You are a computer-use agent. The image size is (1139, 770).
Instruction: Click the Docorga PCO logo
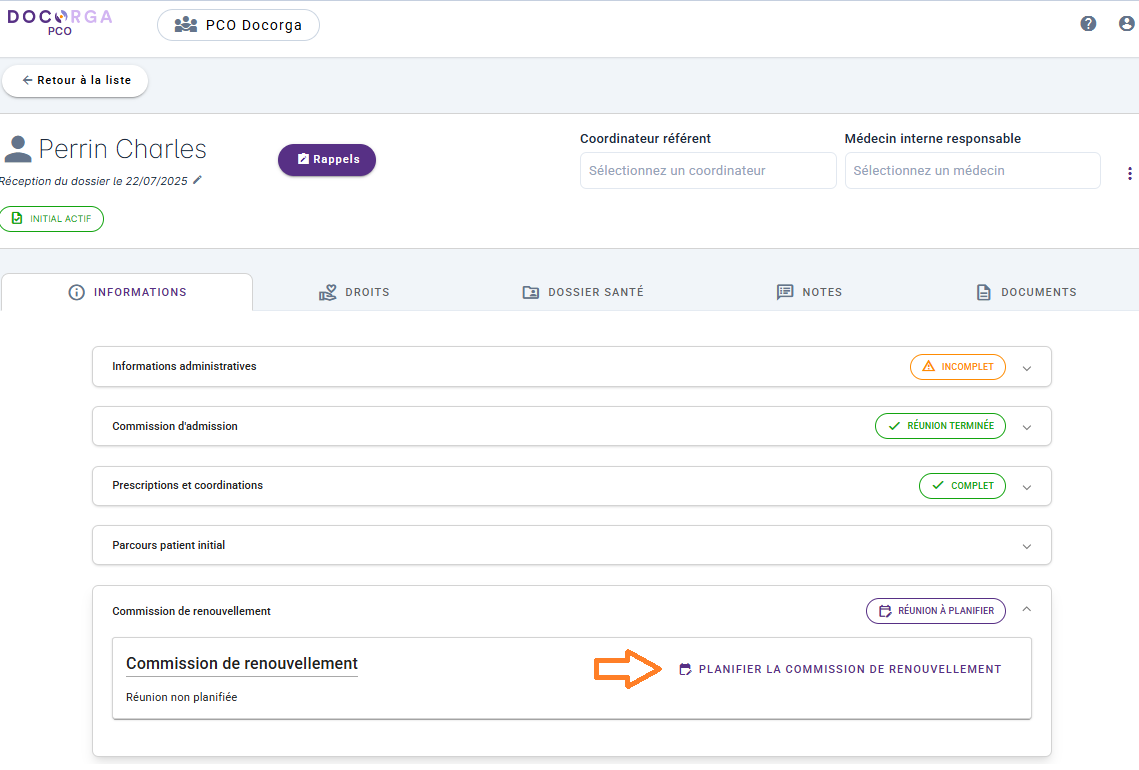point(59,23)
